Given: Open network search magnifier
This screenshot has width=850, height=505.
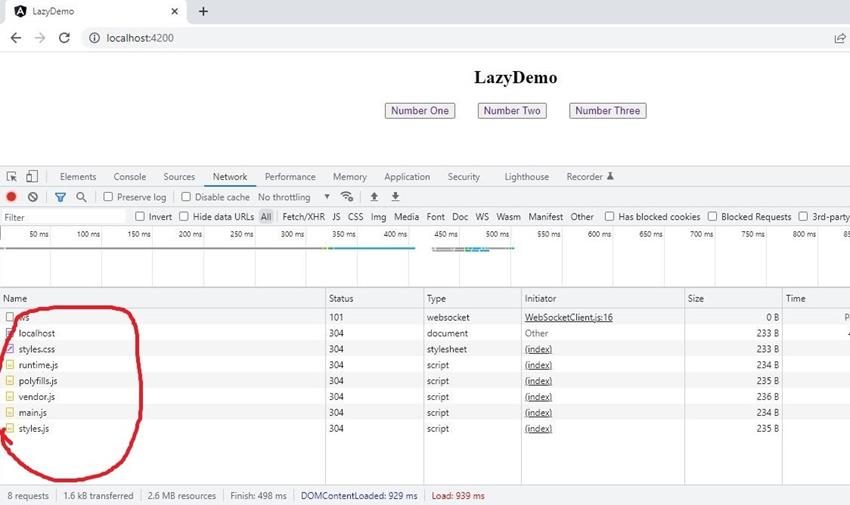Looking at the screenshot, I should coord(81,197).
